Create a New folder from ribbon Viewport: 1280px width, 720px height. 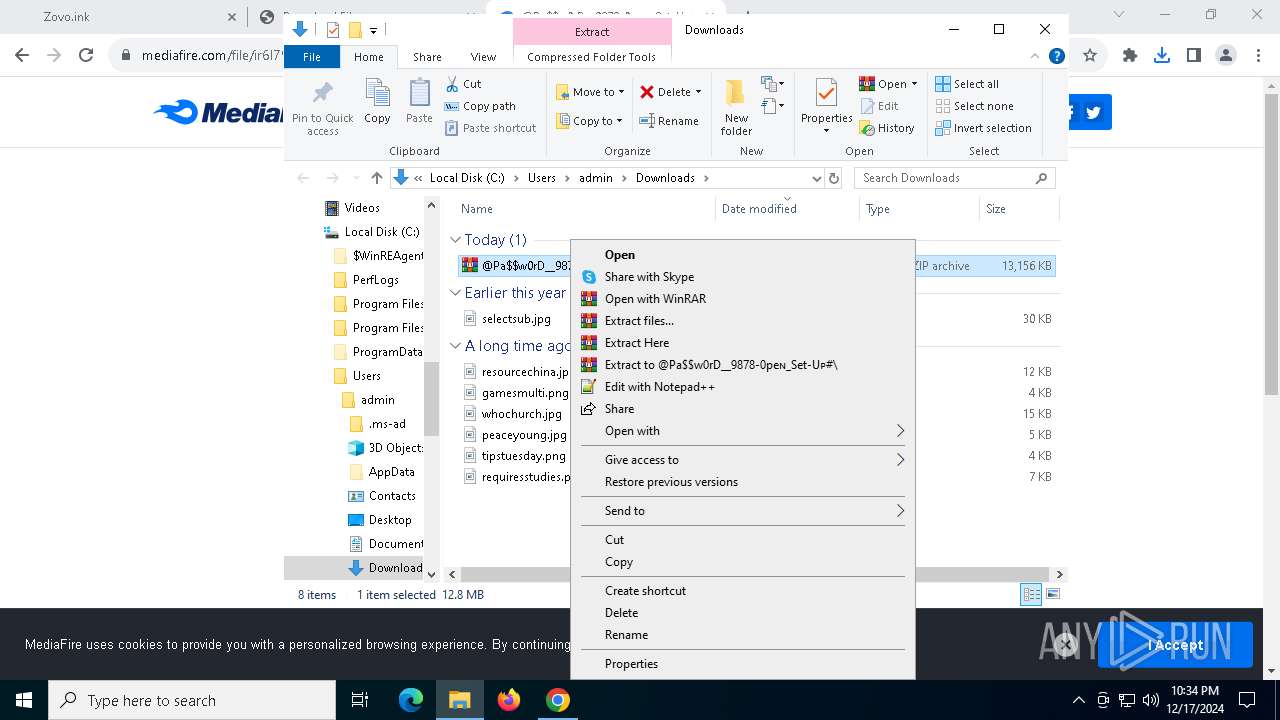click(x=736, y=108)
